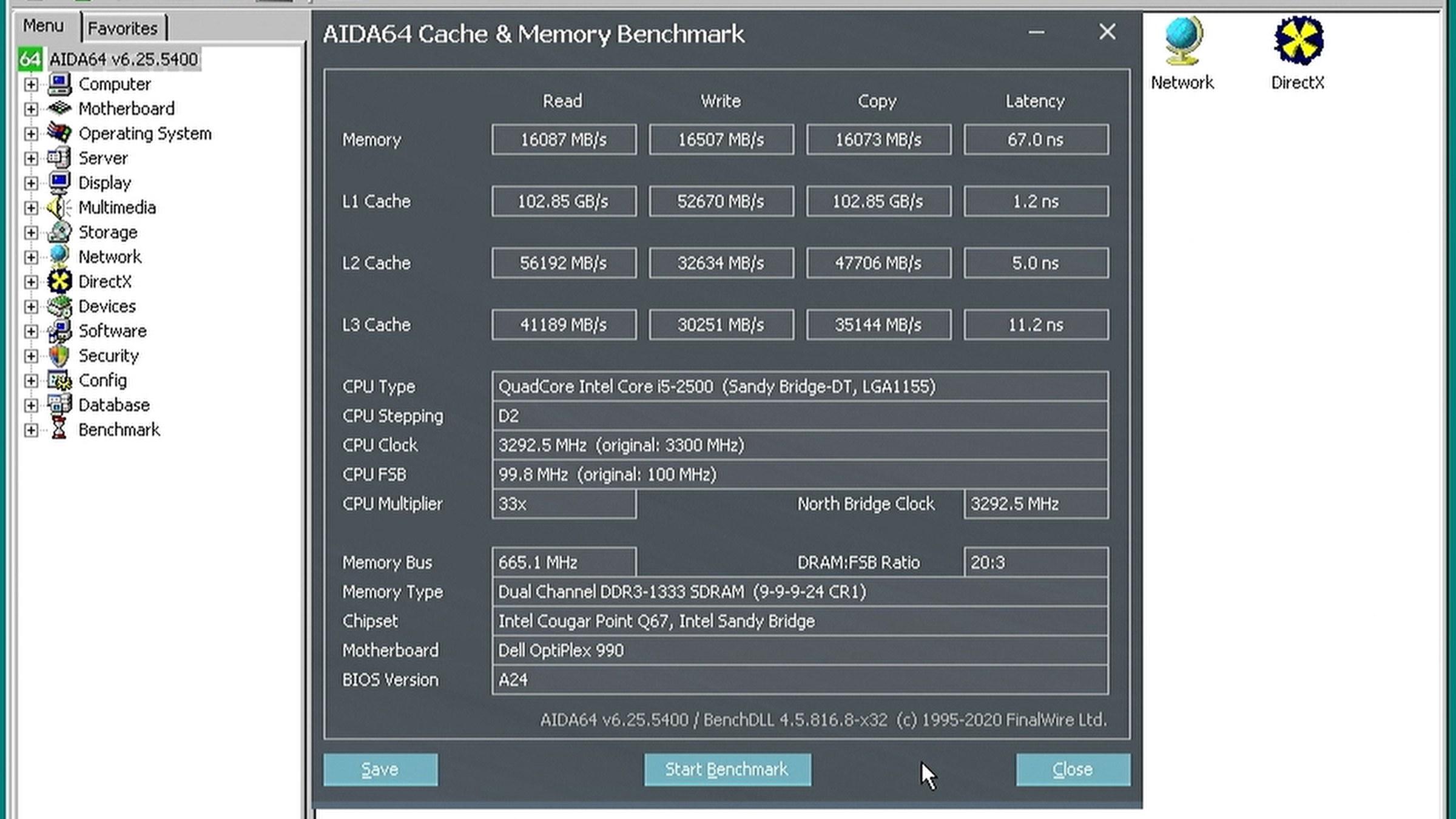Click the Software icon in tree
This screenshot has width=1456, height=819.
click(59, 331)
